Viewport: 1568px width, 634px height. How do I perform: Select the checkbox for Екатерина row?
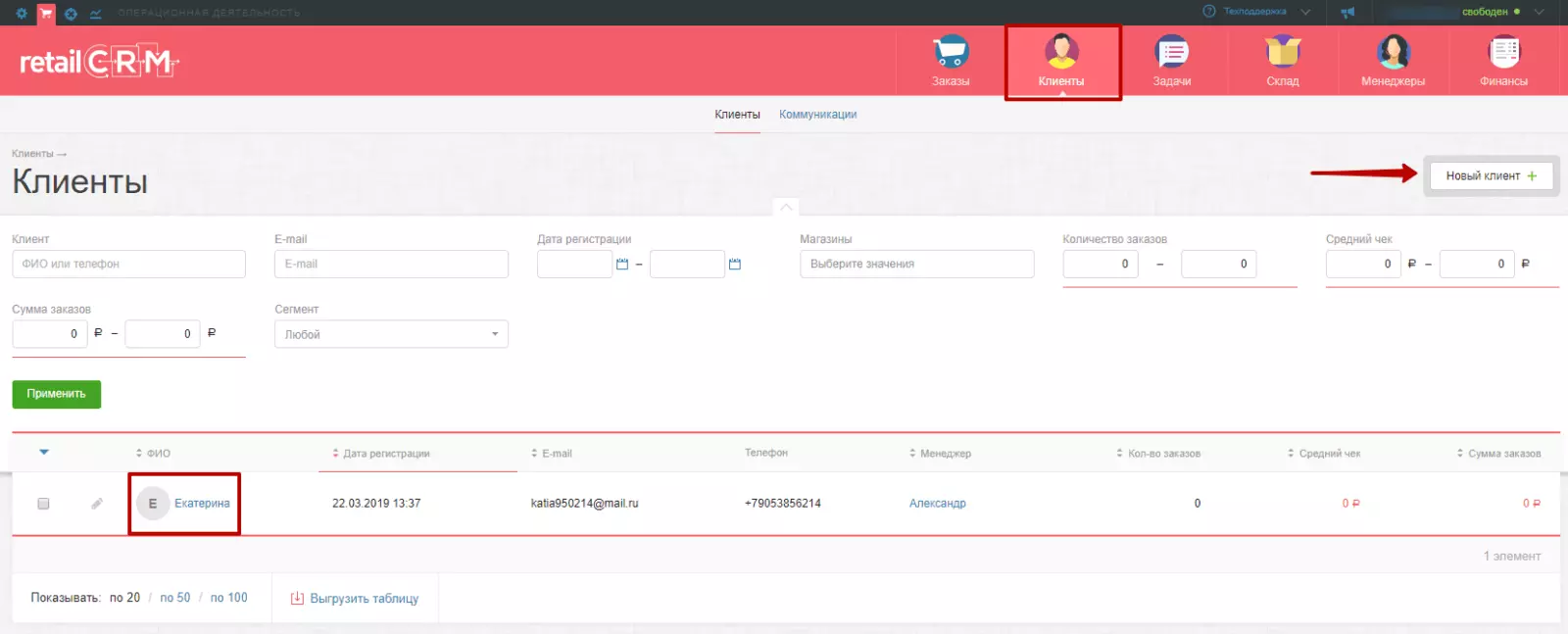(43, 504)
